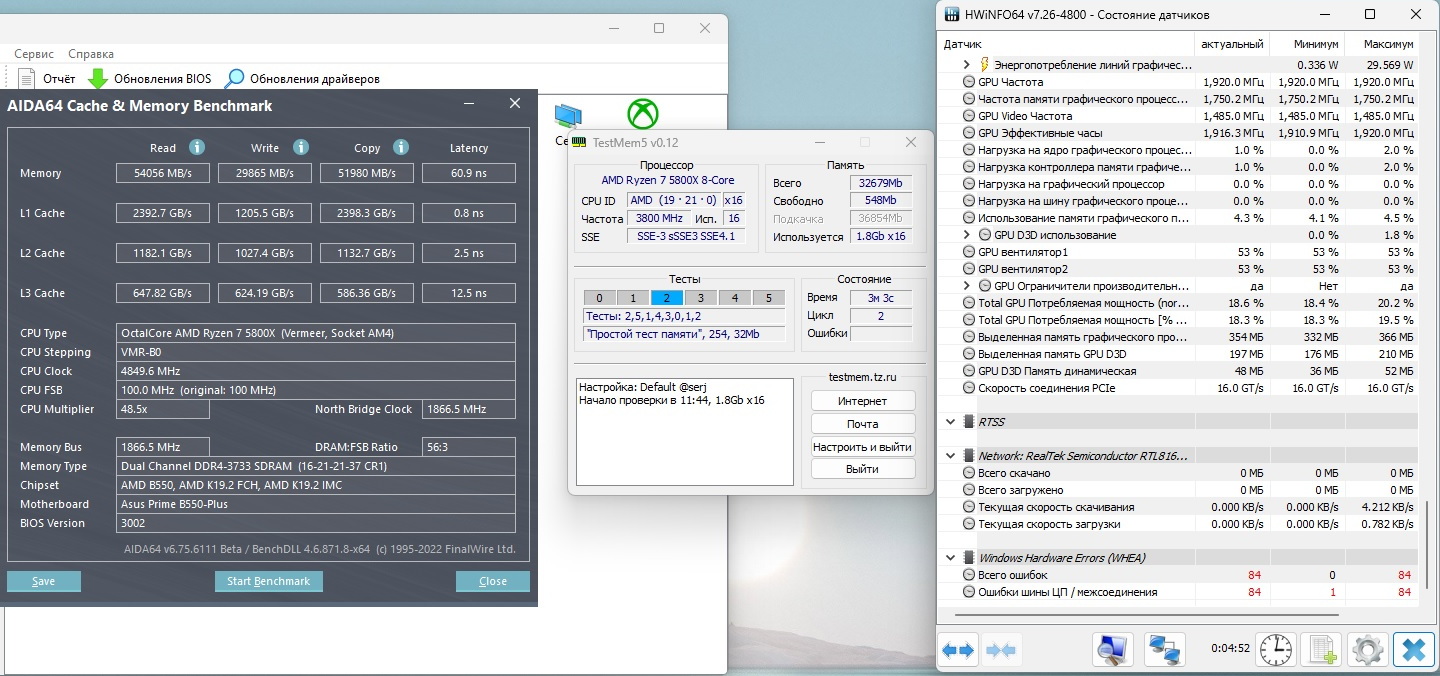Click Dual Channel DDR4-3733 memory type field
Image resolution: width=1440 pixels, height=676 pixels.
tap(317, 466)
